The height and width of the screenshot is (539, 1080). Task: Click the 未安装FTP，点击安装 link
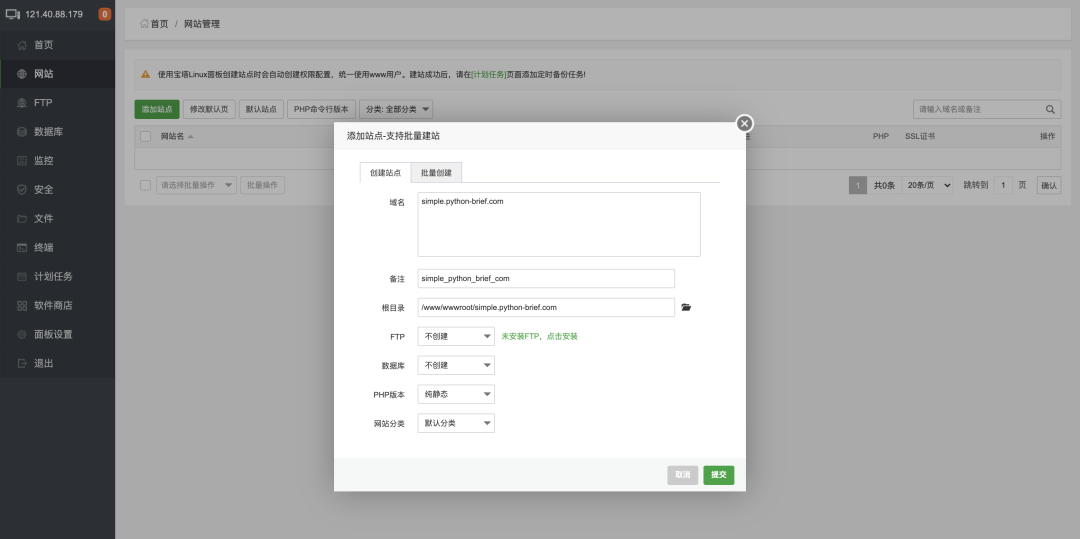click(x=539, y=337)
